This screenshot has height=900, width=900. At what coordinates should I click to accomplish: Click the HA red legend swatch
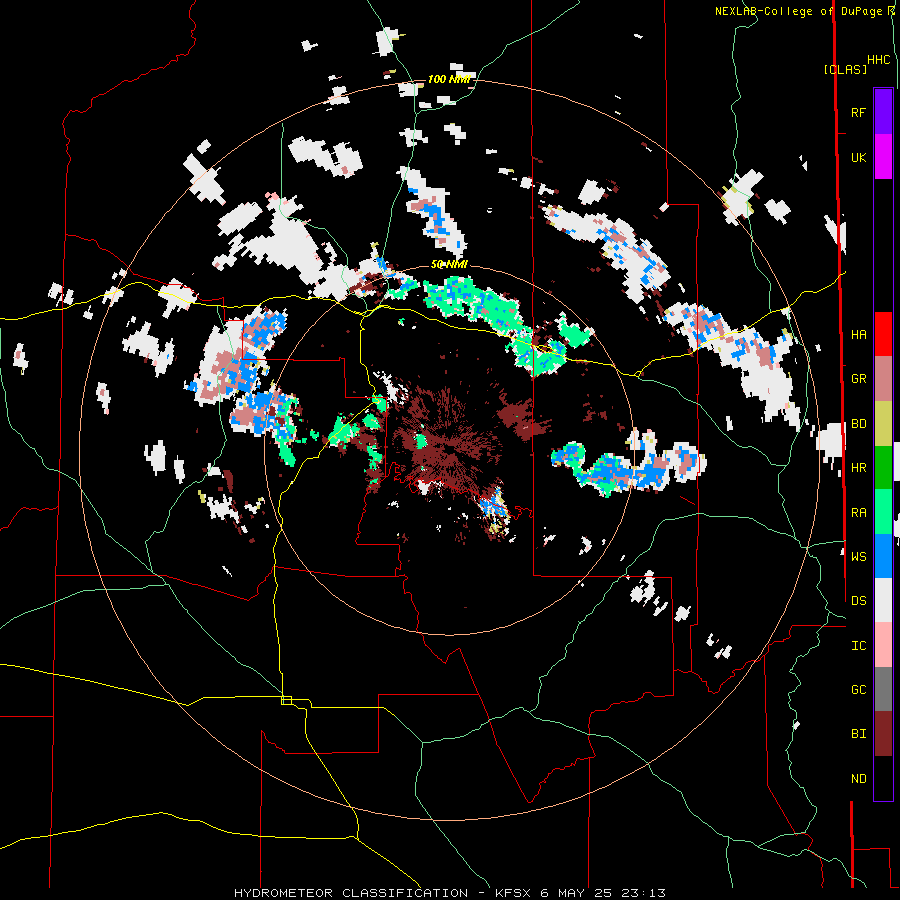click(883, 334)
